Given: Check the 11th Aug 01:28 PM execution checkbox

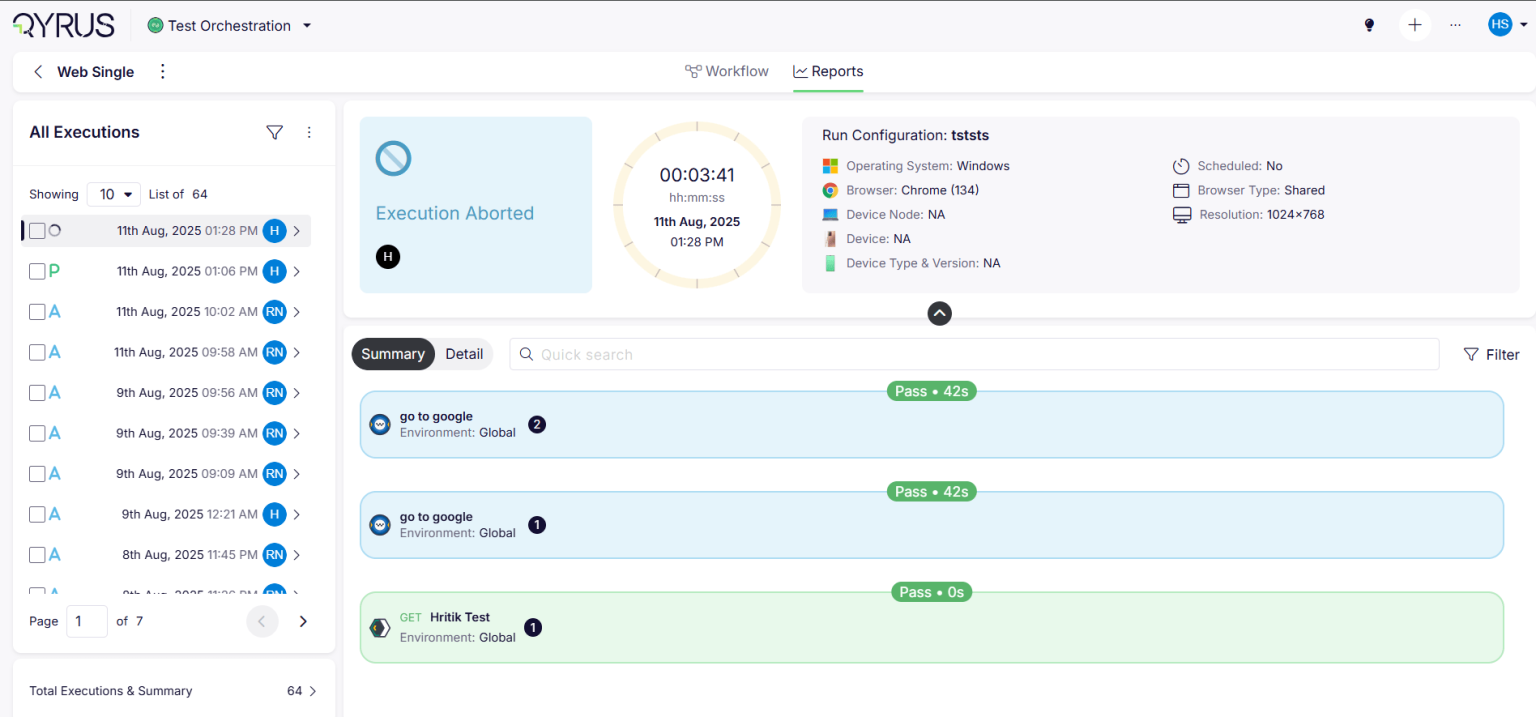Looking at the screenshot, I should [x=37, y=231].
